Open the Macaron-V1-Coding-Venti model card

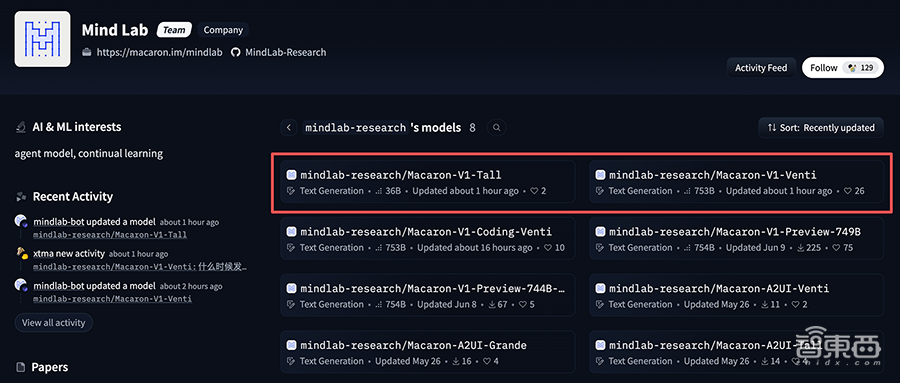(x=428, y=239)
